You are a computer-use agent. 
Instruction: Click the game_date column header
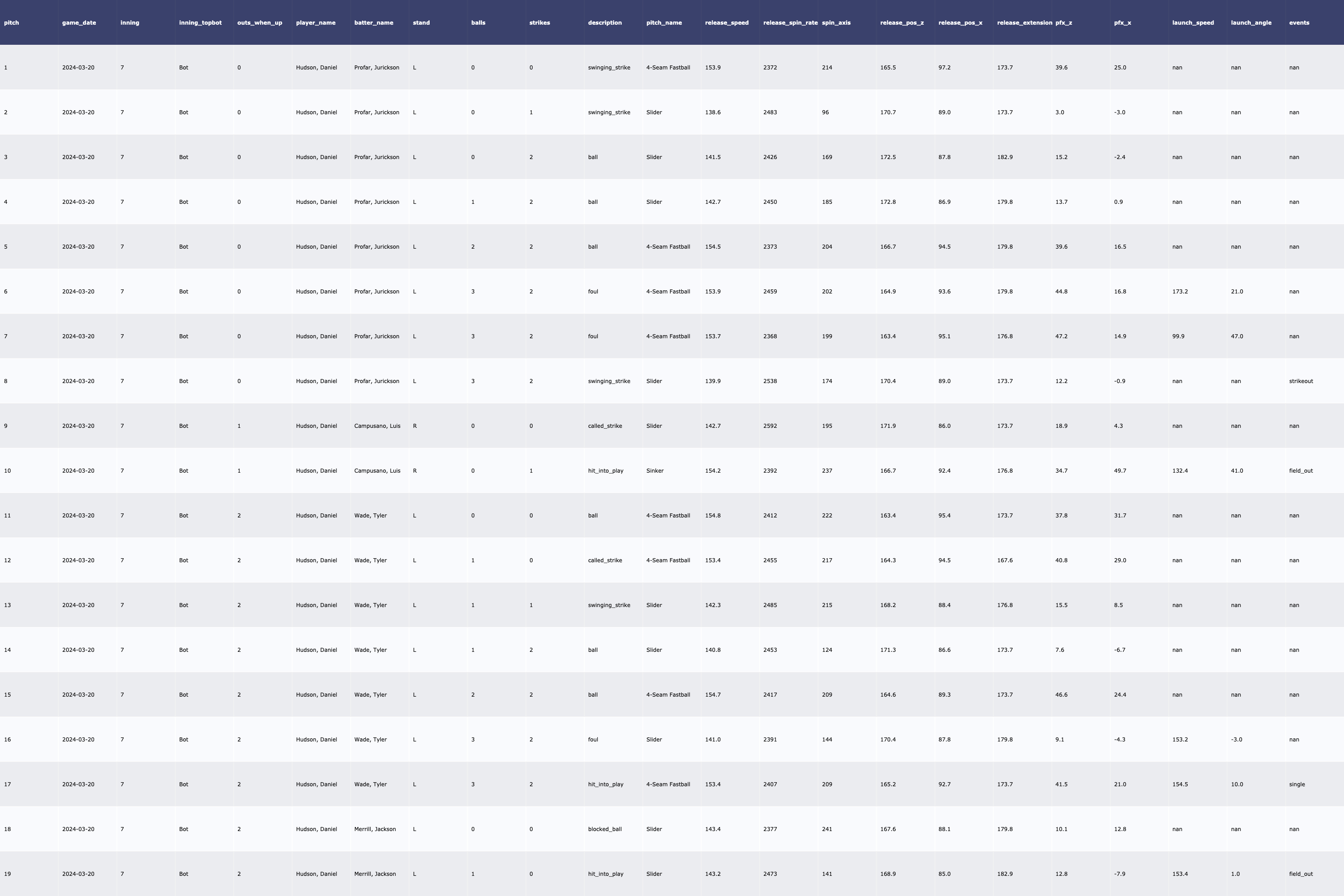79,23
